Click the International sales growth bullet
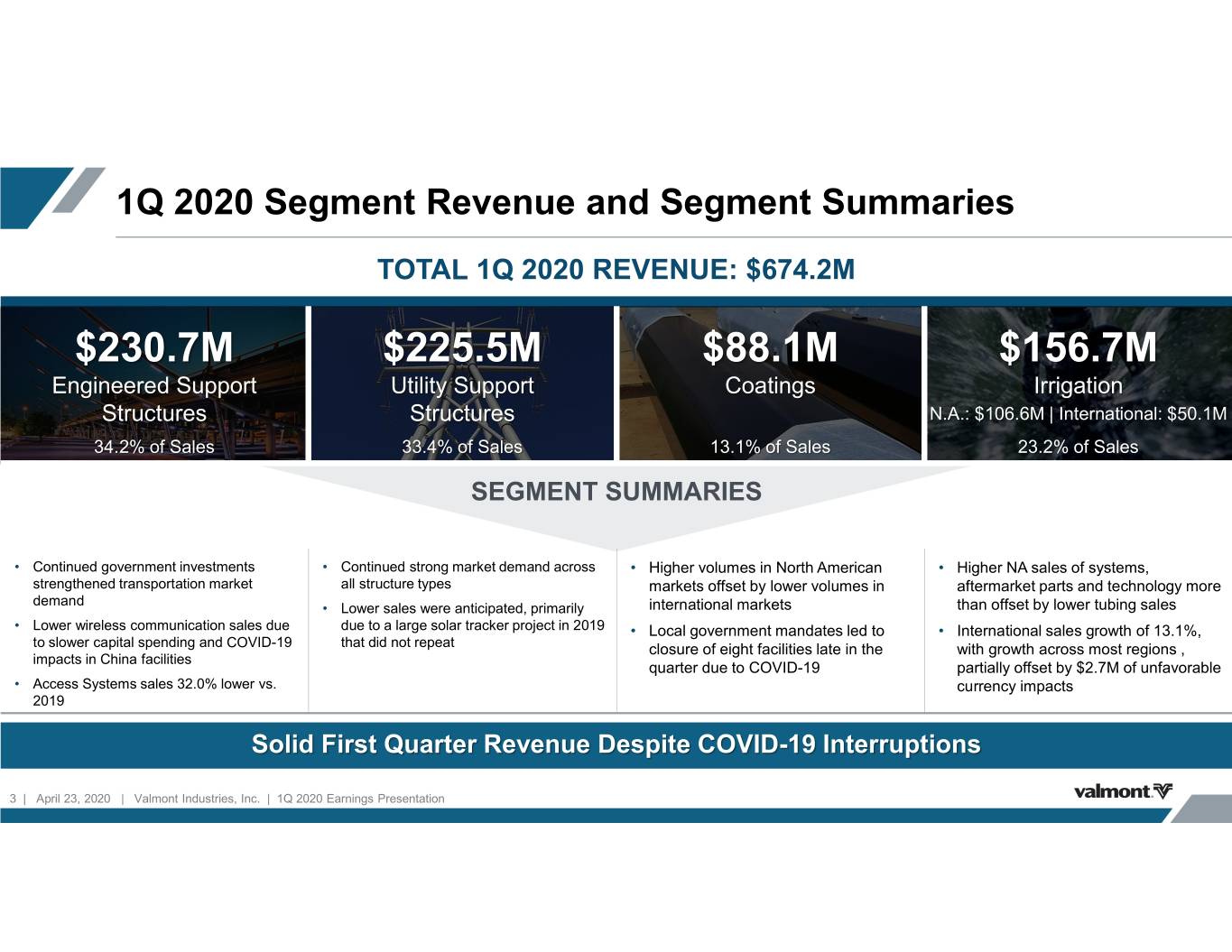 point(1079,659)
